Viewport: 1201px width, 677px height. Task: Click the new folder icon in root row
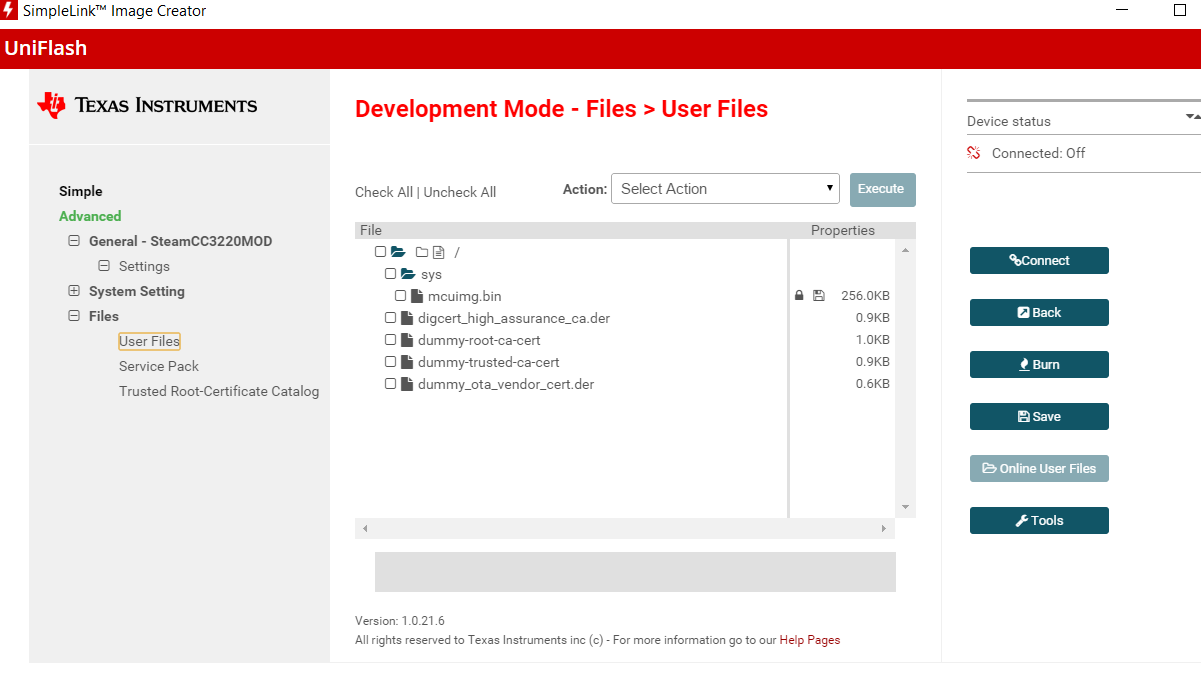coord(421,252)
